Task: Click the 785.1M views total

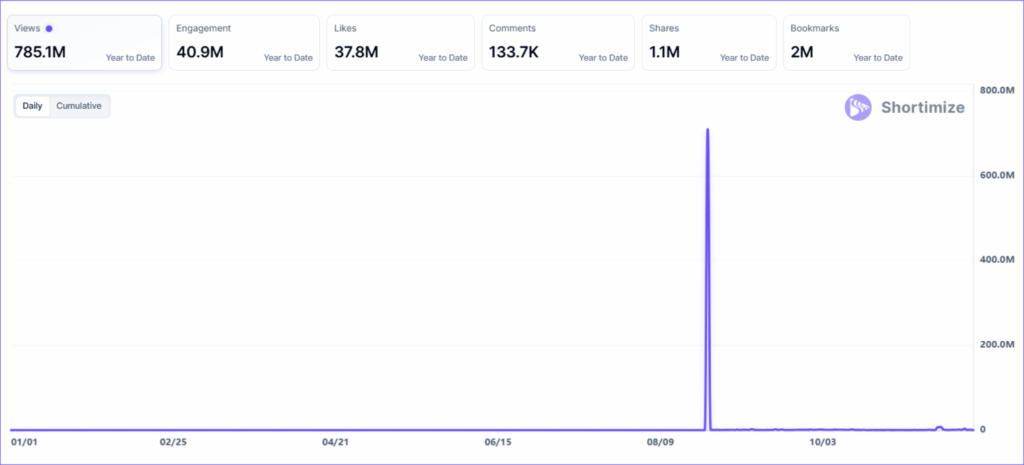Action: (40, 52)
